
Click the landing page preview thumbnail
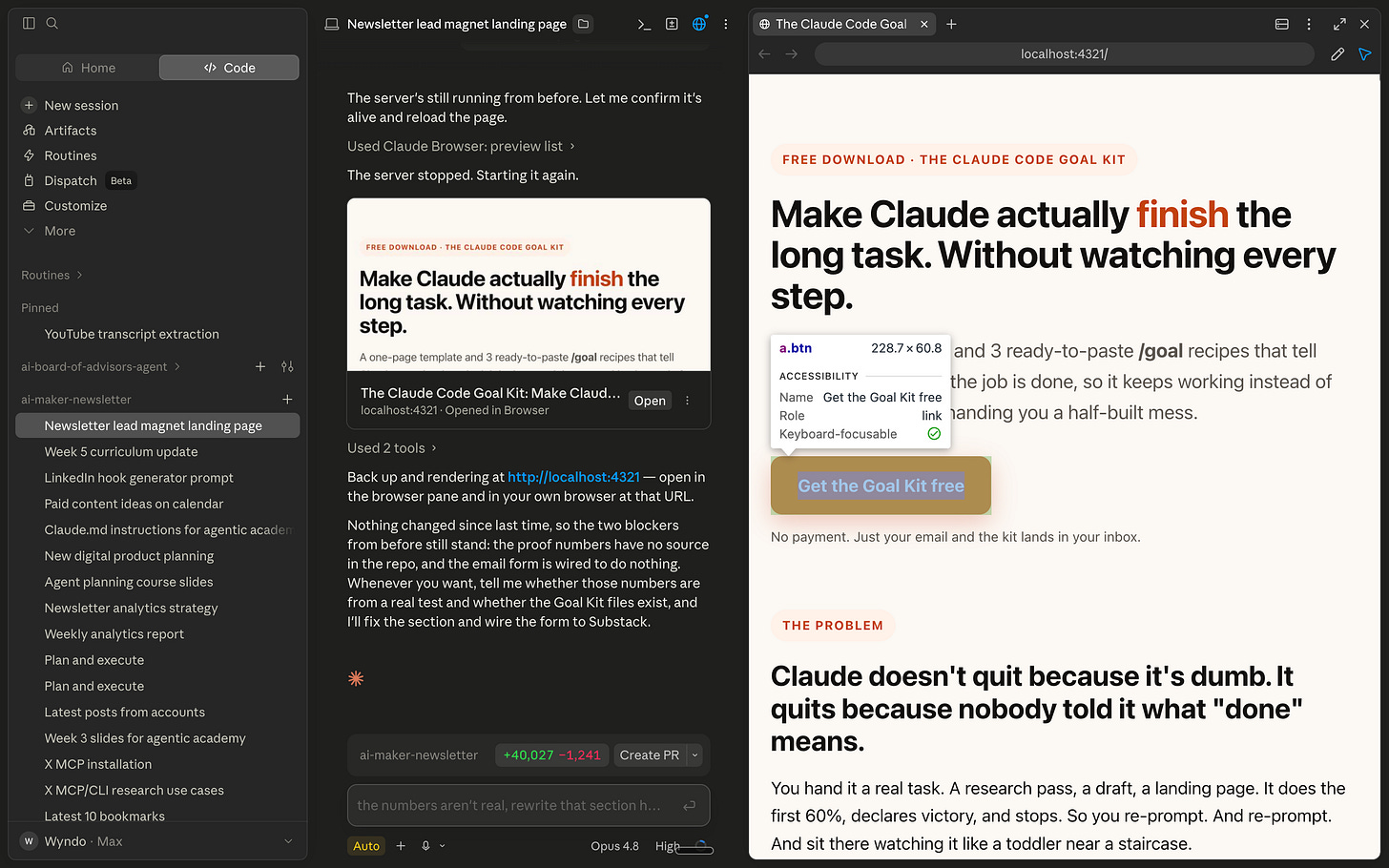coord(529,284)
